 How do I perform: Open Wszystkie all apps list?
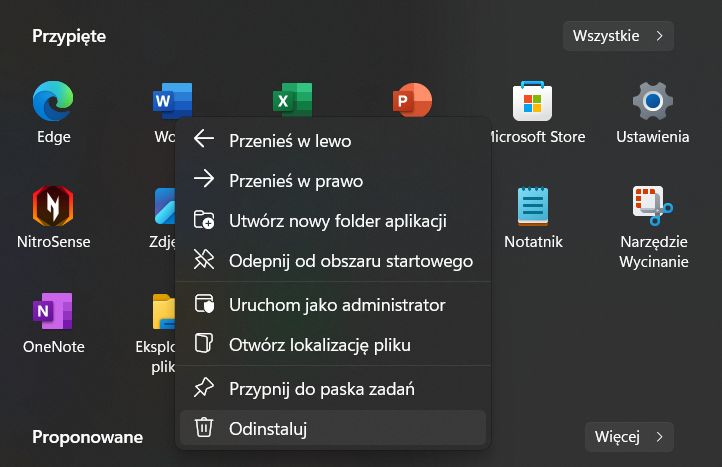618,36
